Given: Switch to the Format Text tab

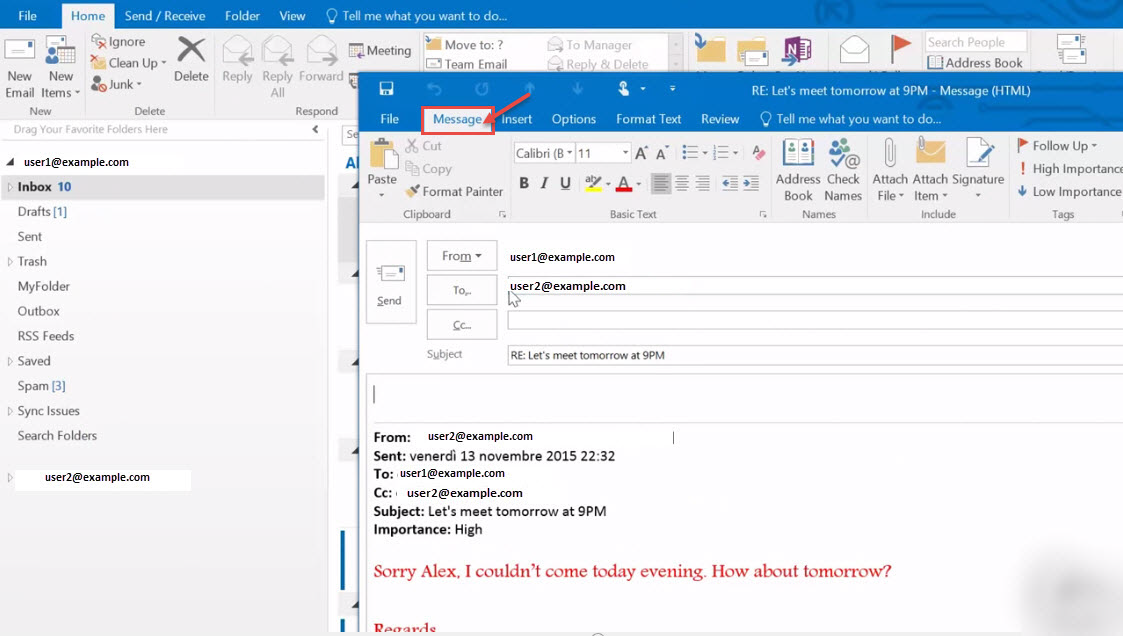Looking at the screenshot, I should (x=648, y=118).
